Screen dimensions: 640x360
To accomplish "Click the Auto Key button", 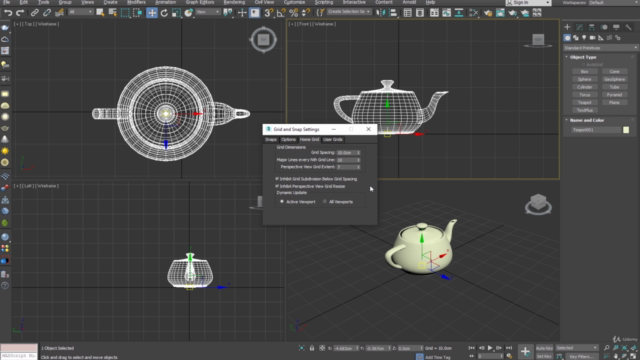I will 544,348.
